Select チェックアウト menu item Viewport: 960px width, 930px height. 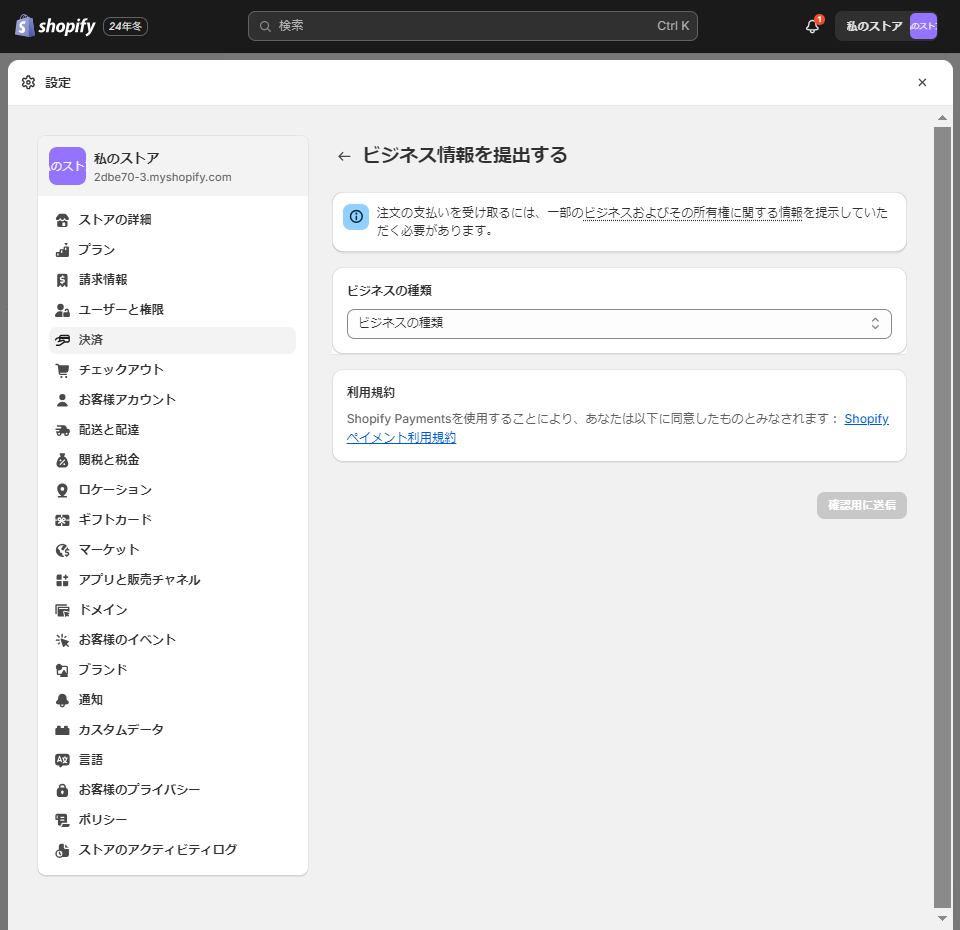click(172, 370)
